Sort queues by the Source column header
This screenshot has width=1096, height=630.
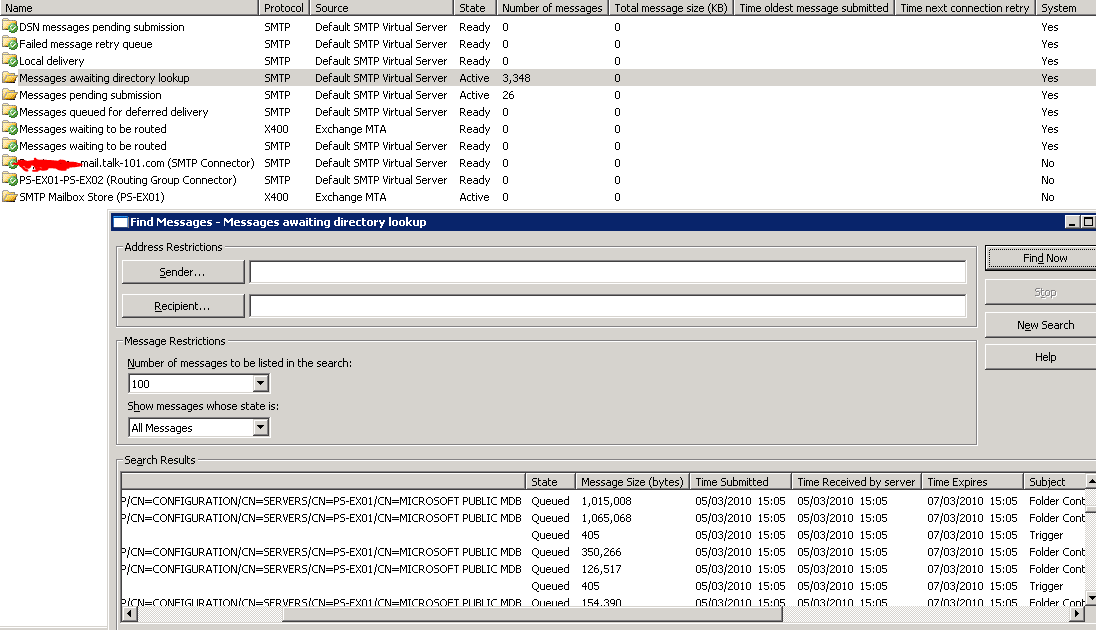click(x=382, y=8)
